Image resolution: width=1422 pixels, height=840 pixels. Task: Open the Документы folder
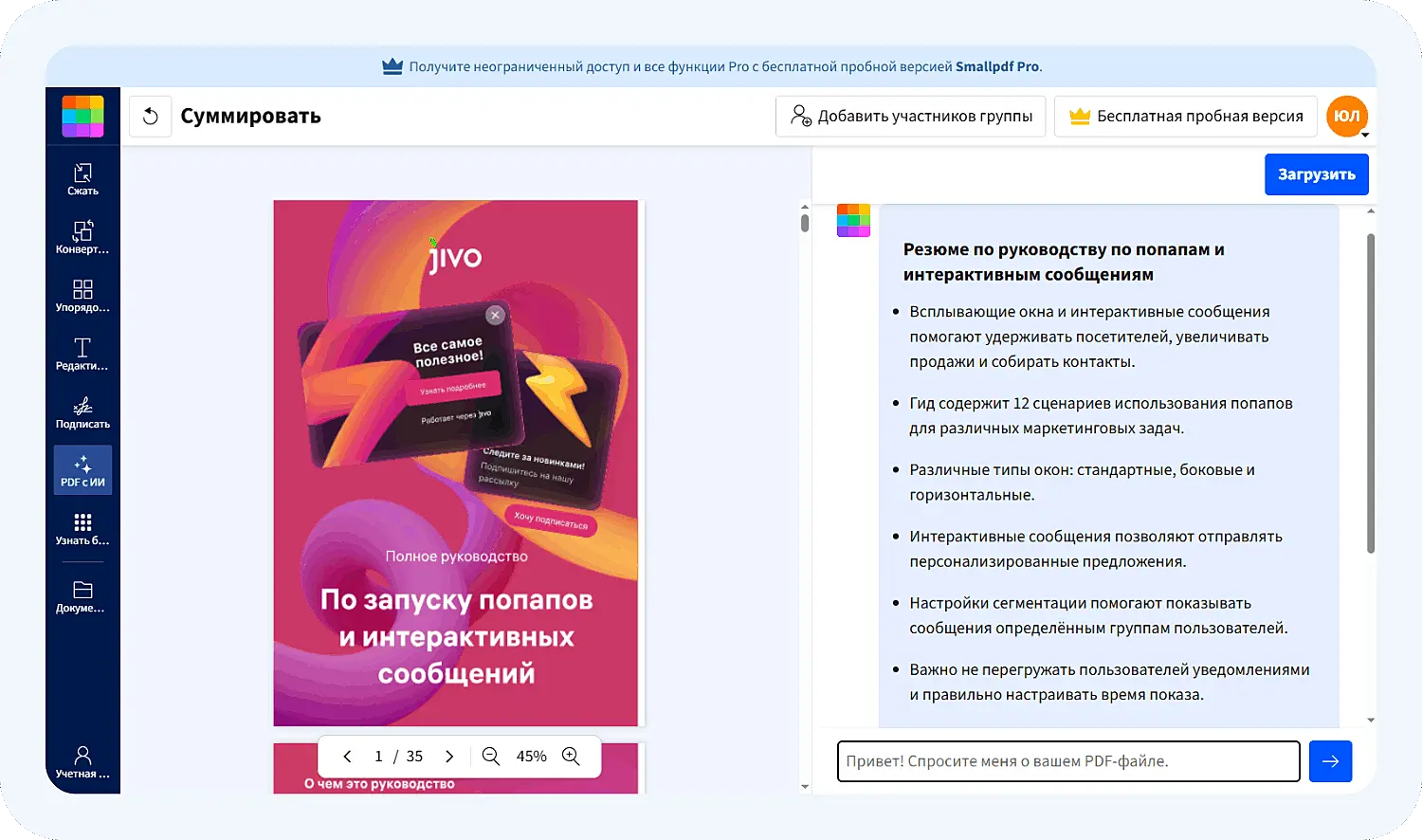coord(82,596)
